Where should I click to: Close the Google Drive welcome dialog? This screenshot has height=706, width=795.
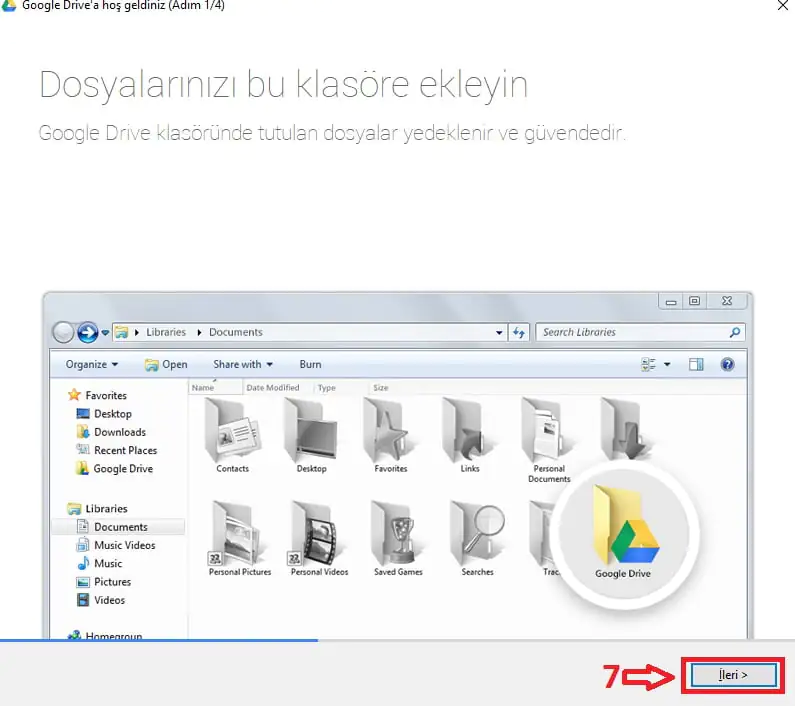click(783, 6)
